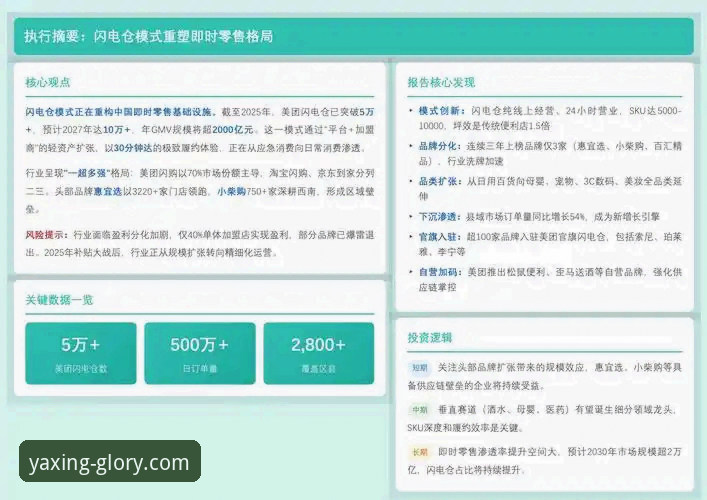Click "美团推出松鼠便利、歪马送酒等自营品牌" text
Screen dimensions: 707x500
coord(555,272)
